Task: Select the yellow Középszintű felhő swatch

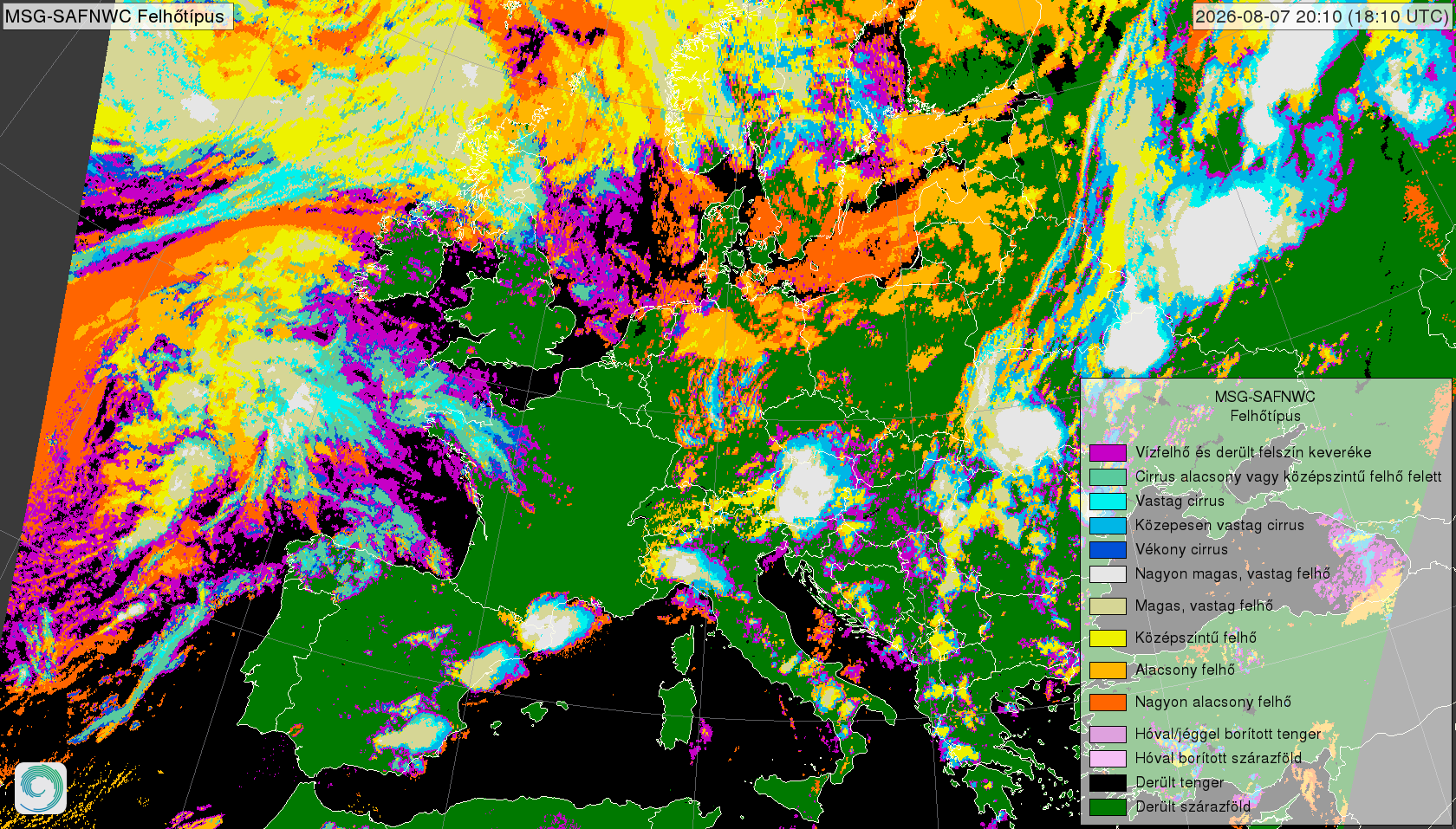Action: [1108, 638]
